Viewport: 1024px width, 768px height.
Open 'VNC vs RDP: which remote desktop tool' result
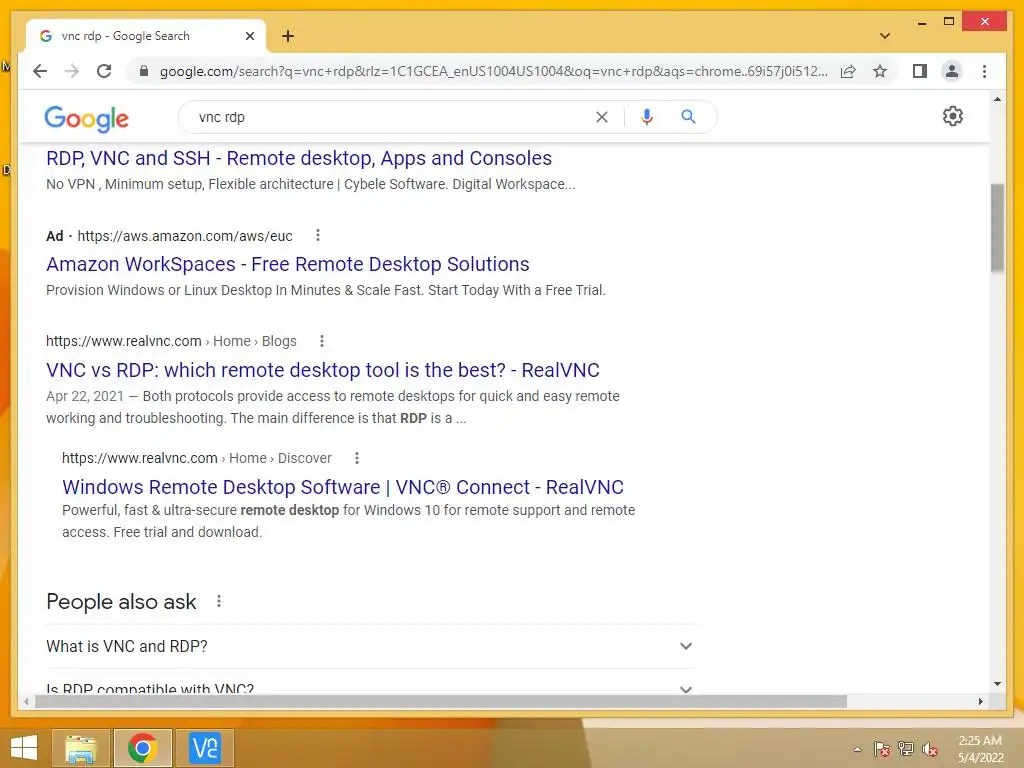point(323,370)
